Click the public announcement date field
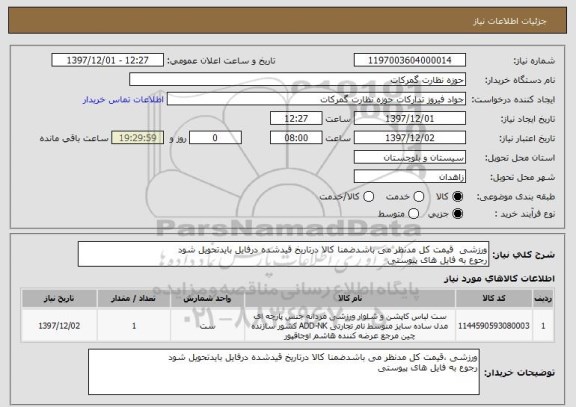576x407 pixels. click(108, 60)
